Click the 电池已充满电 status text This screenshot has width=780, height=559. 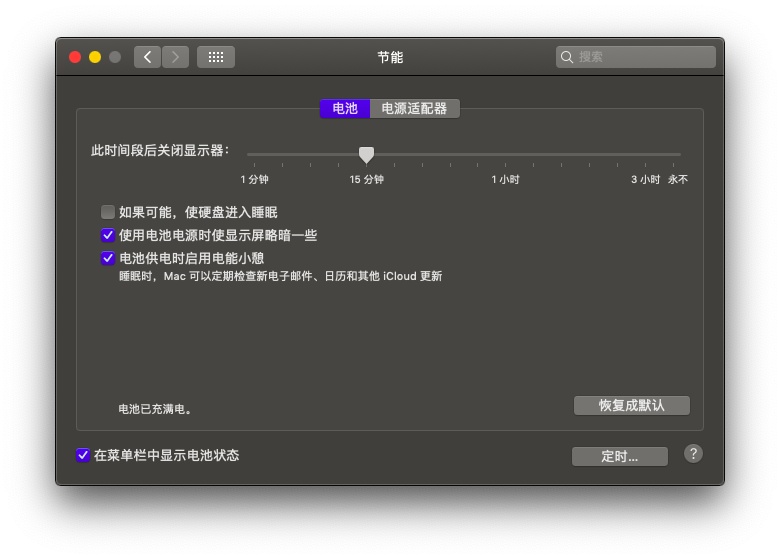(x=155, y=409)
